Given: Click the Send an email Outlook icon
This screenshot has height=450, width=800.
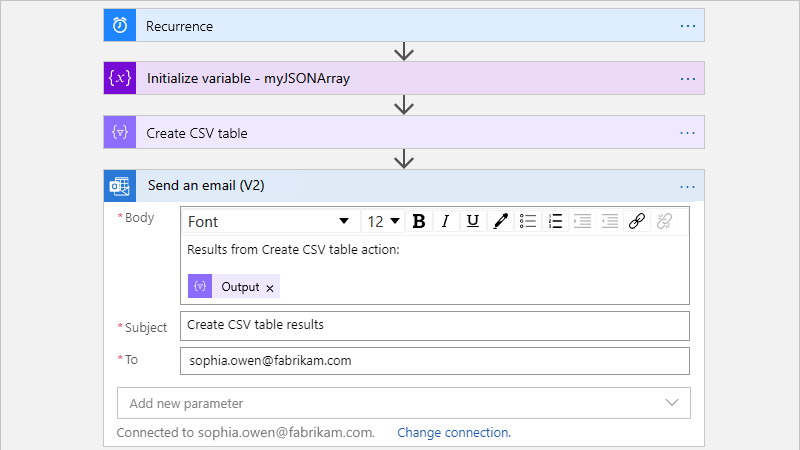Looking at the screenshot, I should 120,186.
